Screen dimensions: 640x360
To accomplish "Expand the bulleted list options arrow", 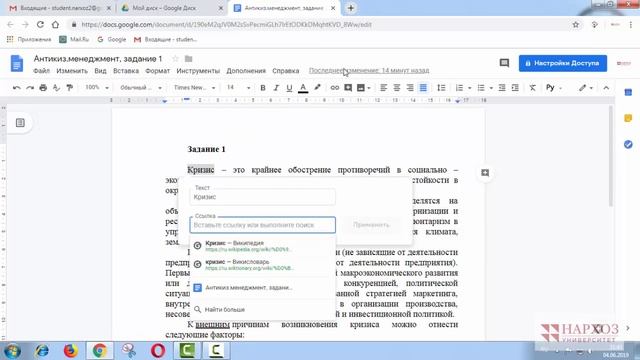I will (x=491, y=88).
